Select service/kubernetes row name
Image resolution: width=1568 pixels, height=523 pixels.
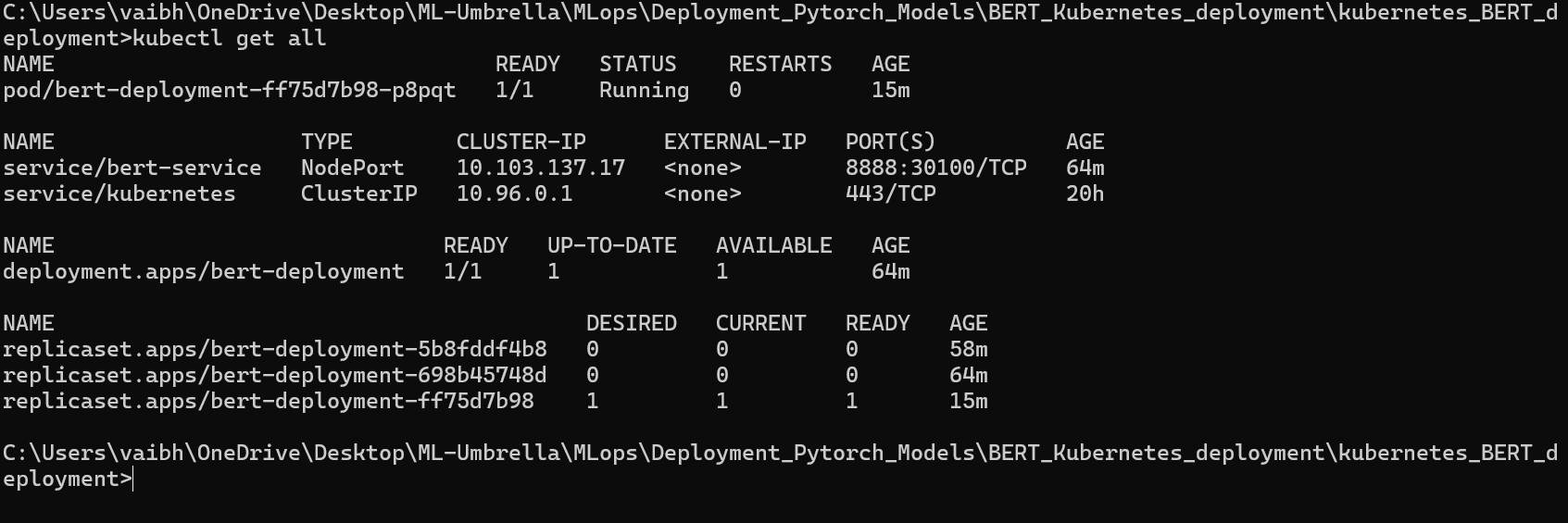coord(119,194)
